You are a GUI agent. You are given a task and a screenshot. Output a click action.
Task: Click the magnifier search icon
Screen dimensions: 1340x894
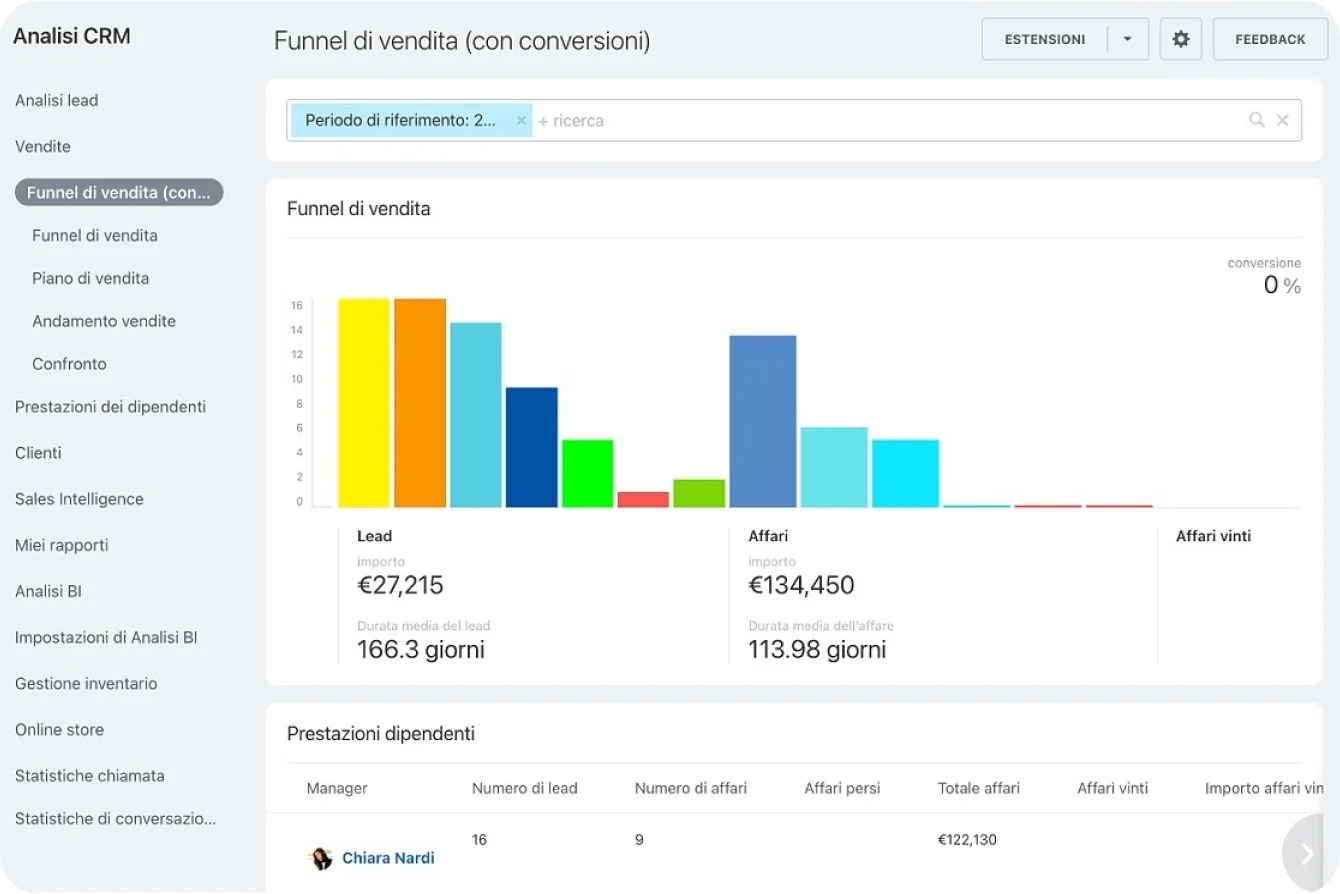(1256, 119)
